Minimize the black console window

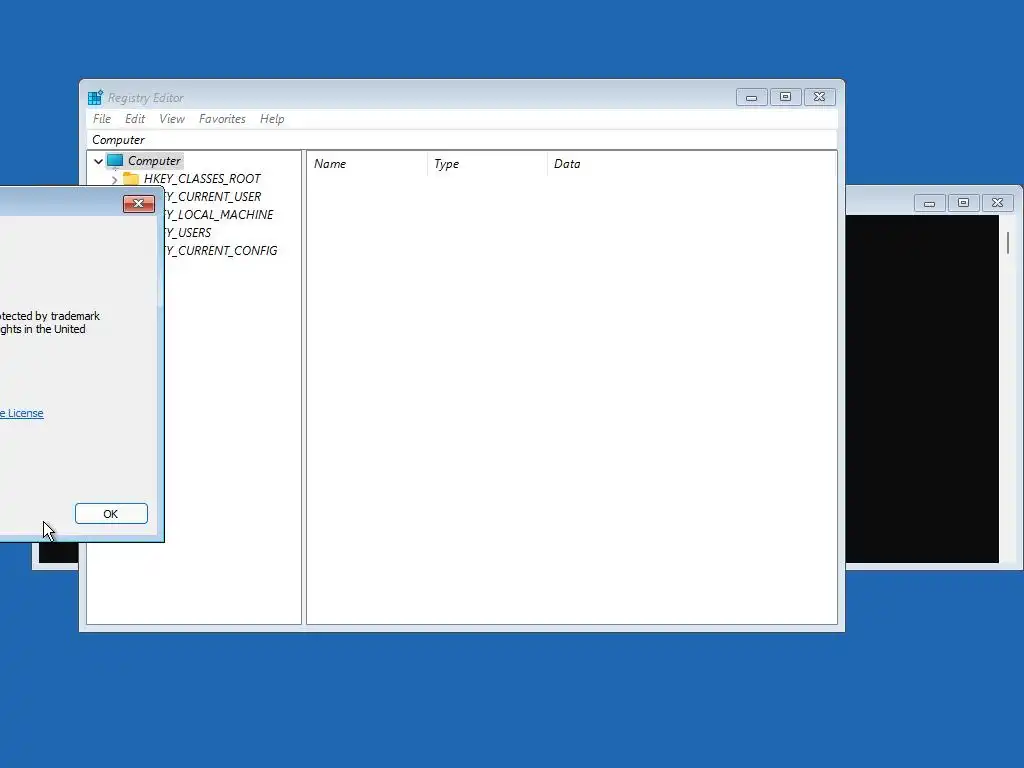(929, 203)
